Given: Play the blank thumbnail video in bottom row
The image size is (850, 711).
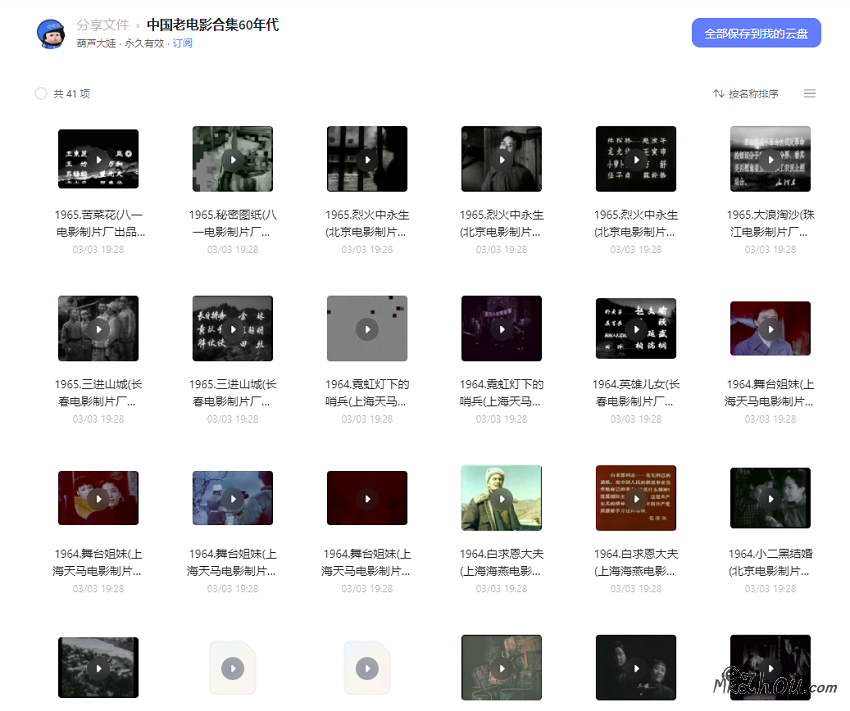Looking at the screenshot, I should 232,667.
